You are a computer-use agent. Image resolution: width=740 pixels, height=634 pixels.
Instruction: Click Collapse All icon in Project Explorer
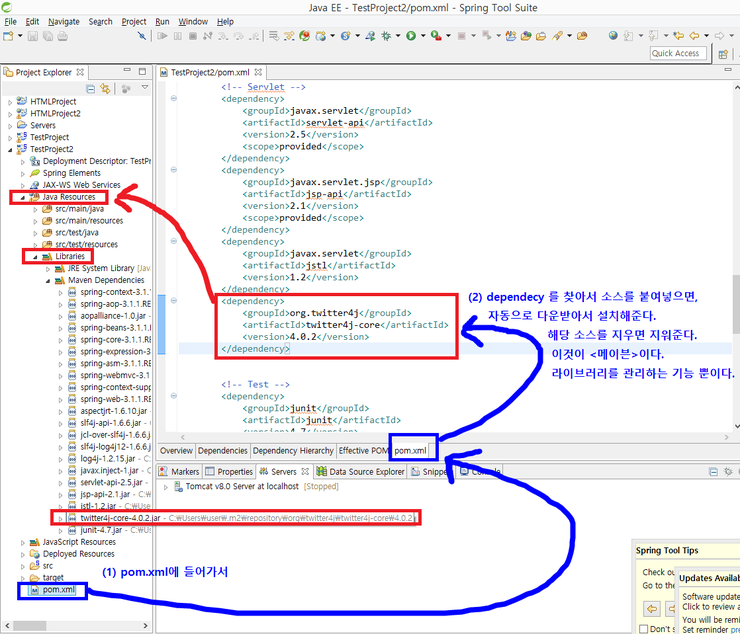click(89, 89)
